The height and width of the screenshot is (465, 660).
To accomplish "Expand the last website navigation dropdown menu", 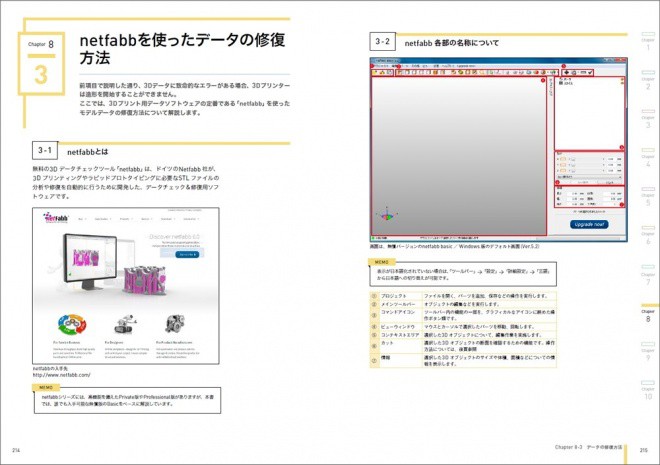I will [x=191, y=219].
